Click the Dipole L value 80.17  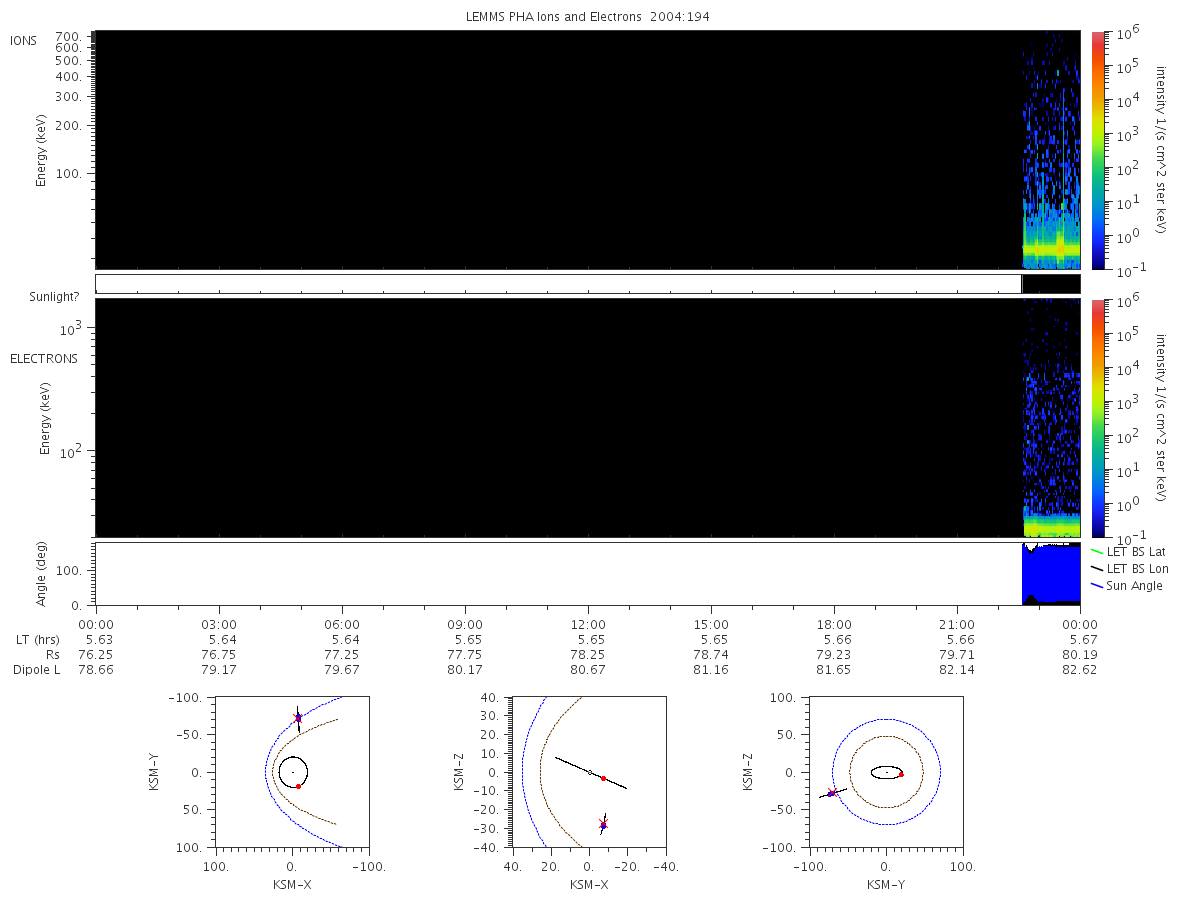click(465, 670)
